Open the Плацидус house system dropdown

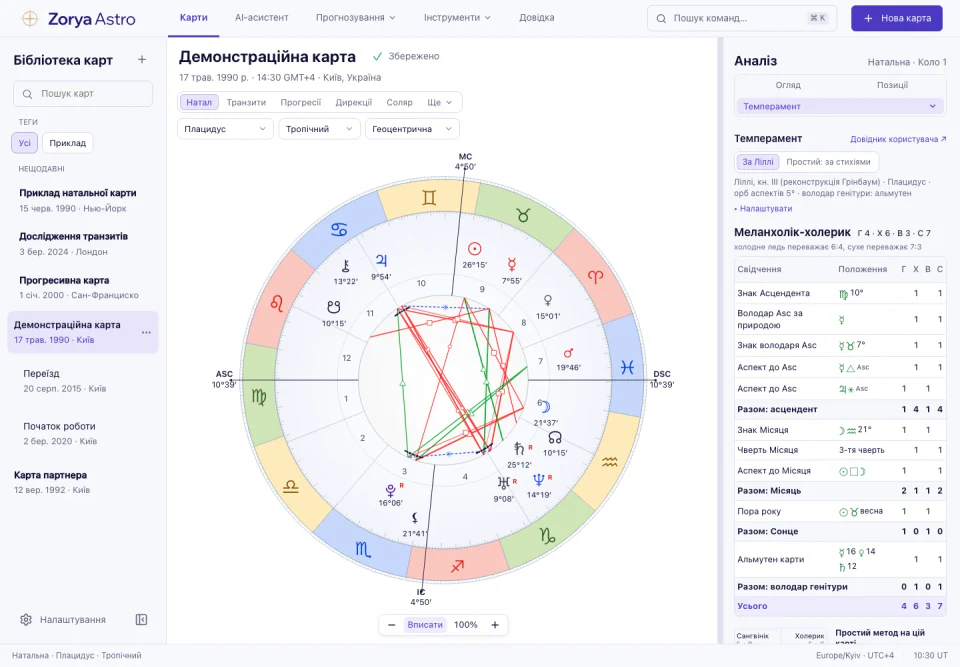[225, 129]
